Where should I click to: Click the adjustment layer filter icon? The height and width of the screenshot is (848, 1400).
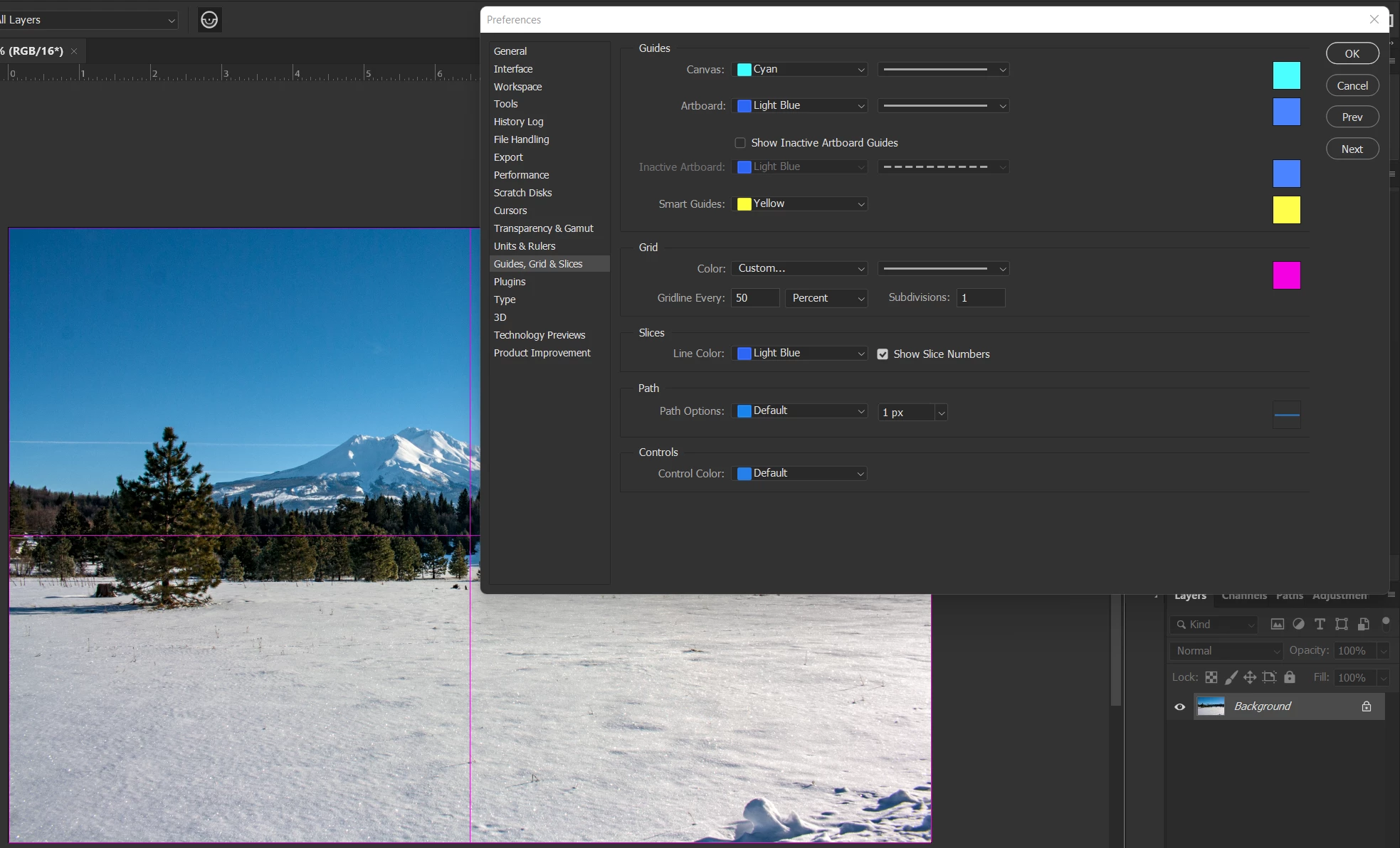[1299, 624]
